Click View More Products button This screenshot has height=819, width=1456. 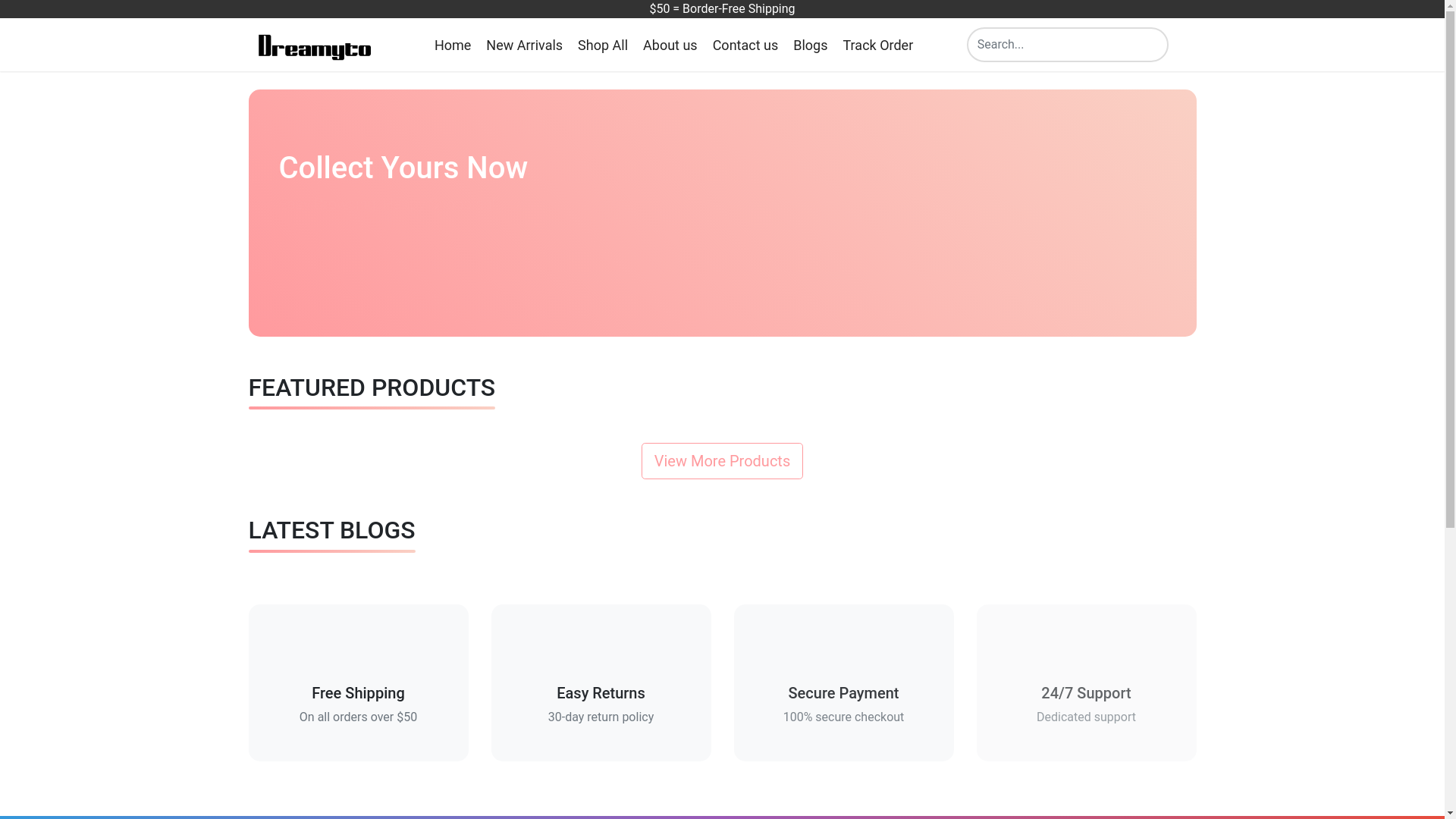[x=722, y=461]
